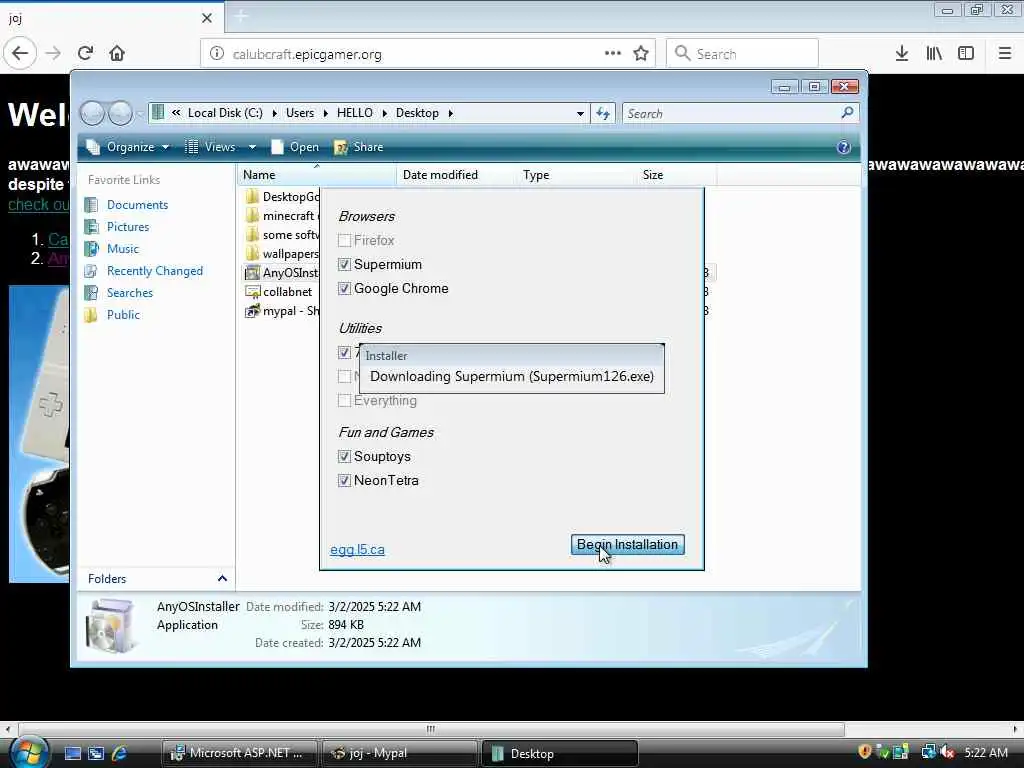Uncheck the Supermium checkbox
1024x768 pixels.
344,264
